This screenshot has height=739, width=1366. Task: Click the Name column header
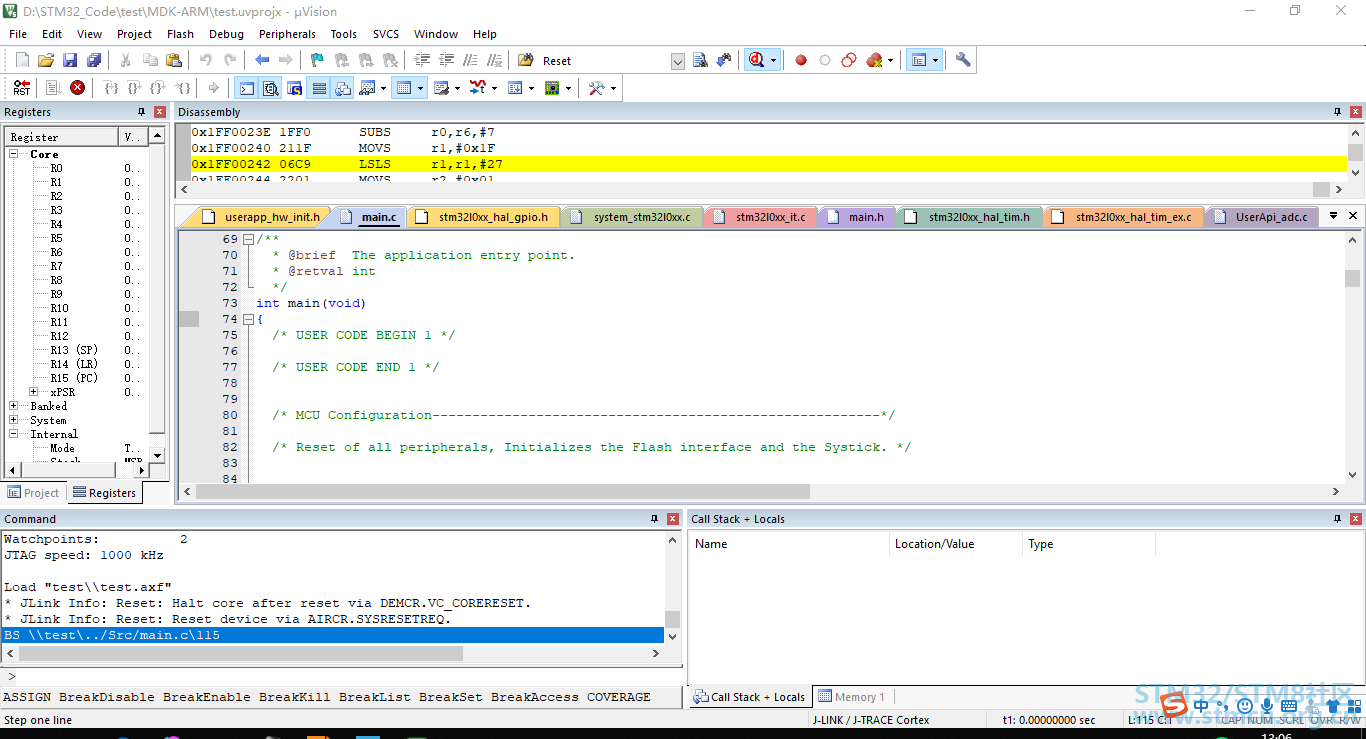coord(789,544)
